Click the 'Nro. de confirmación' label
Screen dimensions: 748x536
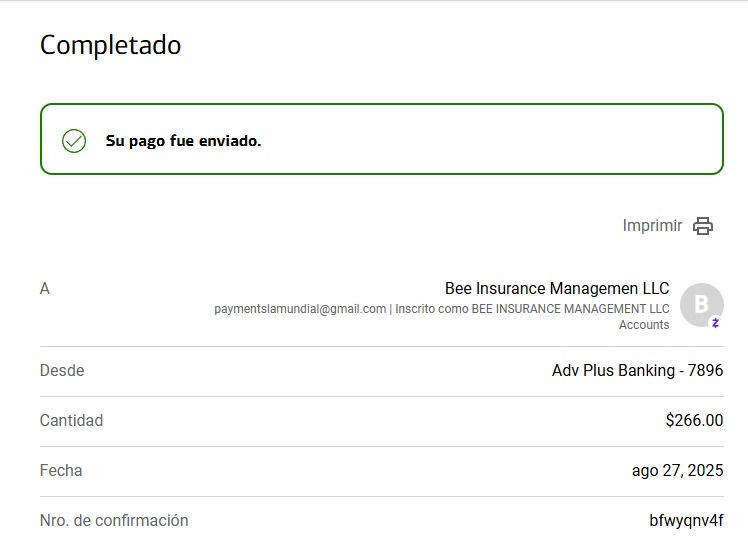point(114,521)
